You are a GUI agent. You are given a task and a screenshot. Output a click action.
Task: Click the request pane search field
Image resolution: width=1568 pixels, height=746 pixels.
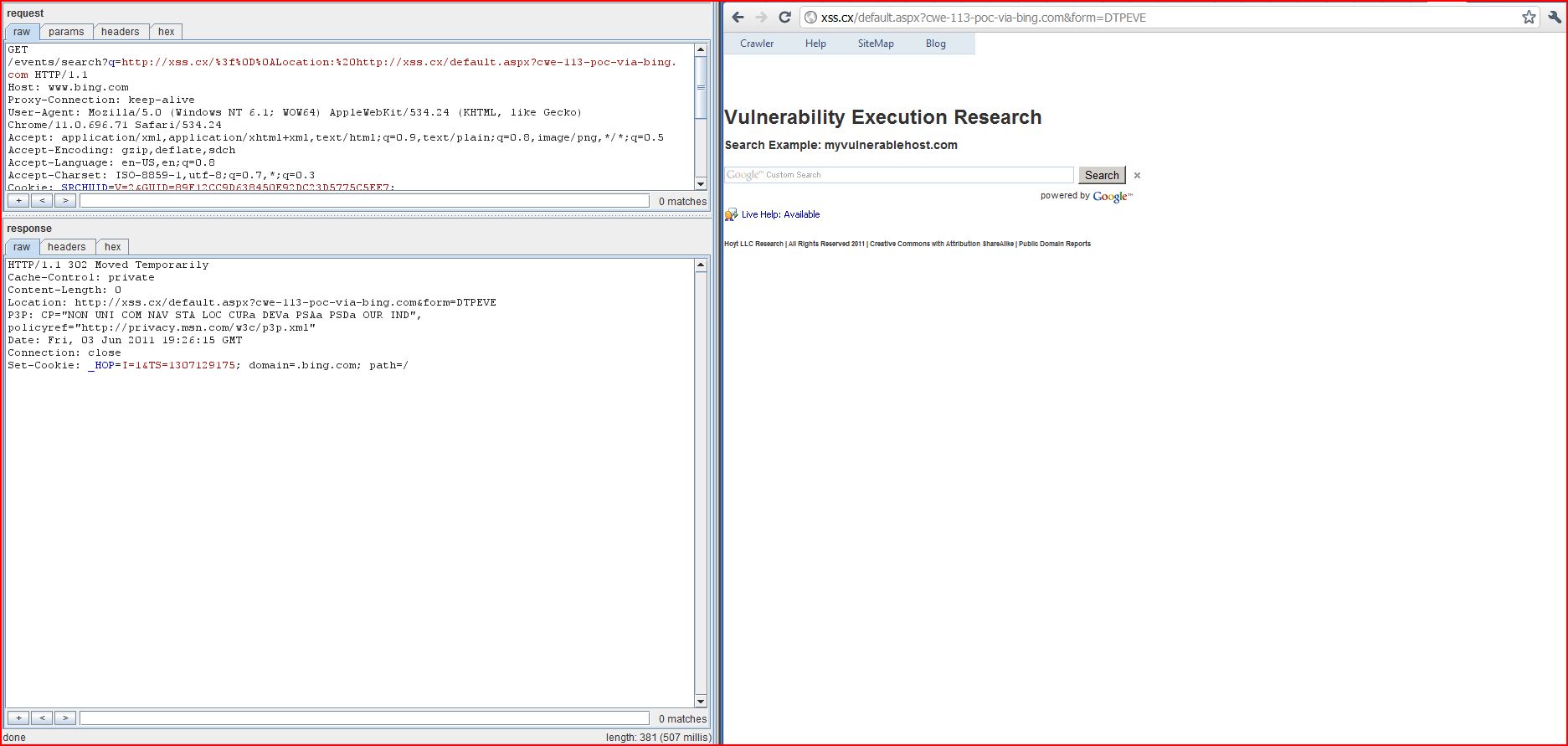[x=364, y=201]
